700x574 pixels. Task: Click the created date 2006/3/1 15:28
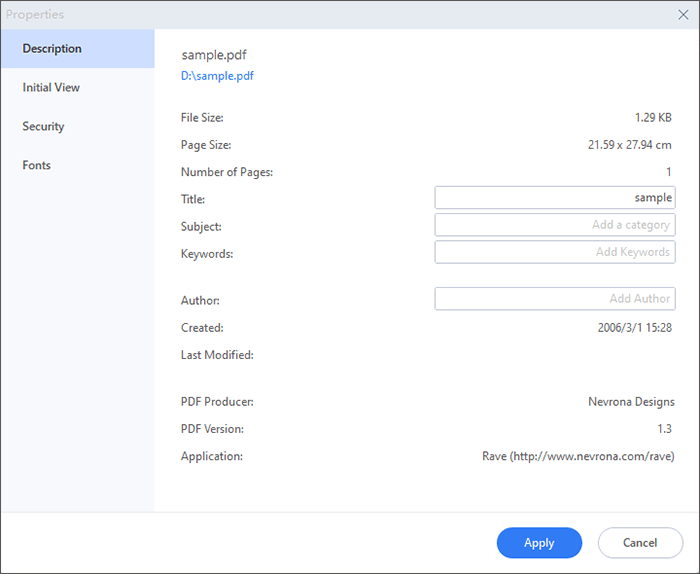tap(635, 328)
